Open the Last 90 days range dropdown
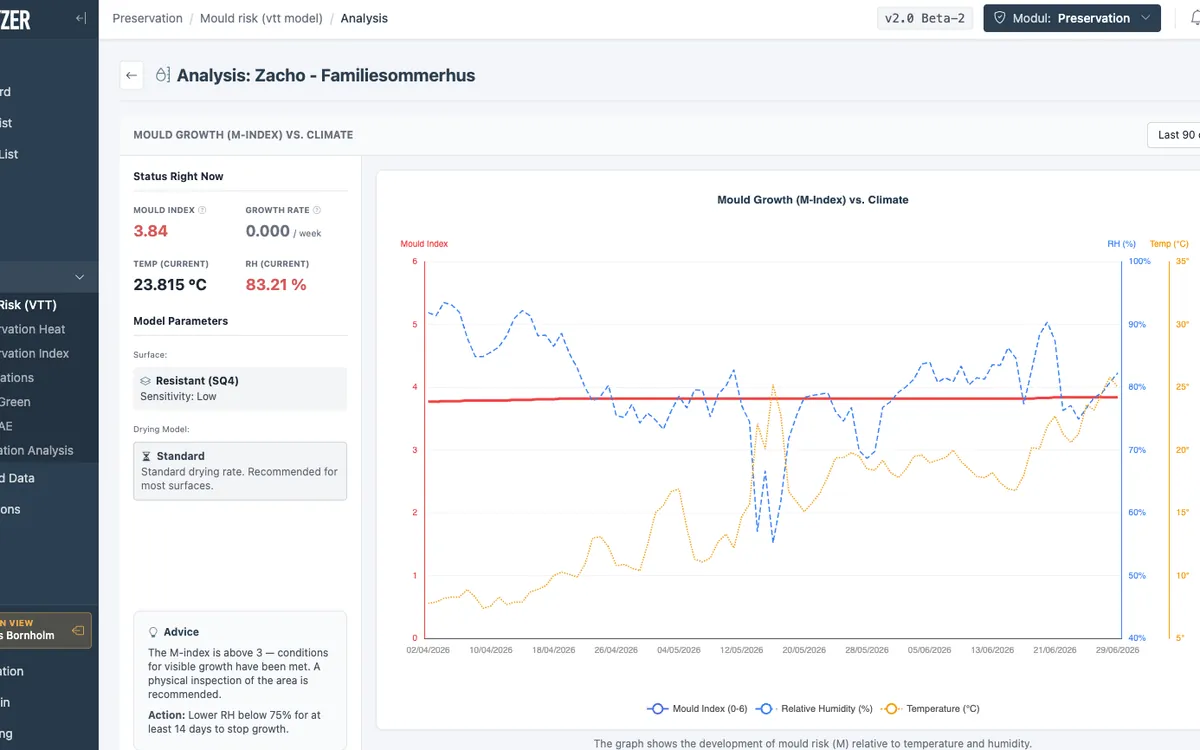 (1174, 135)
